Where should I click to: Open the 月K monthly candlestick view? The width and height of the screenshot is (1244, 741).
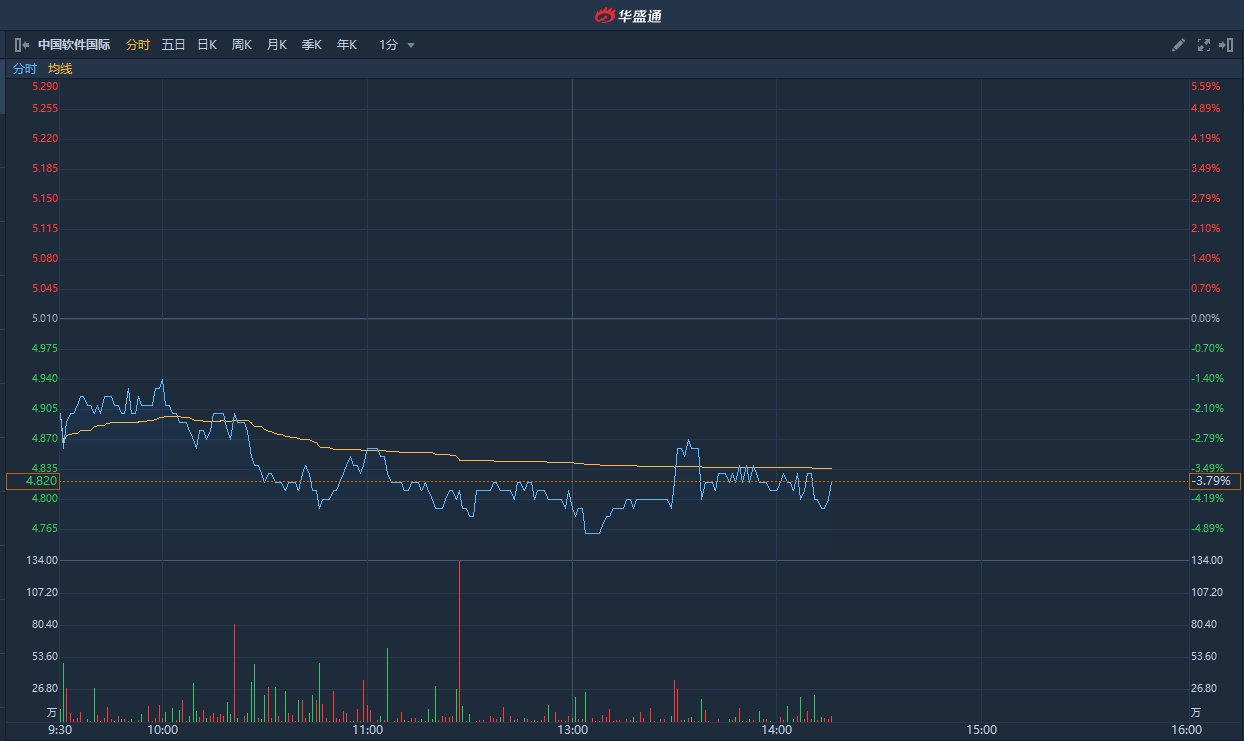[277, 45]
